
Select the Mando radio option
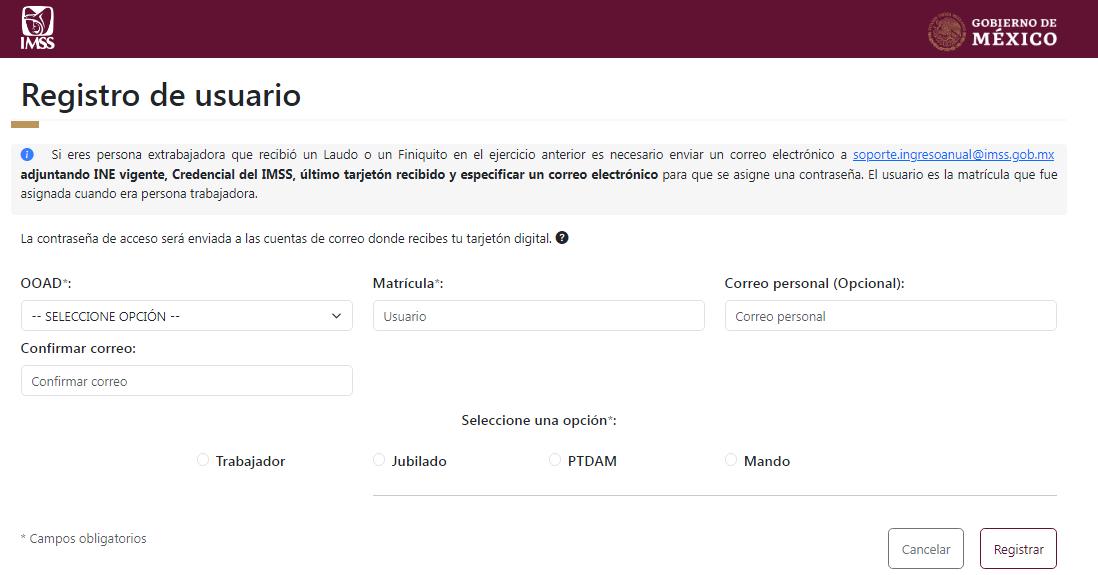click(x=731, y=460)
